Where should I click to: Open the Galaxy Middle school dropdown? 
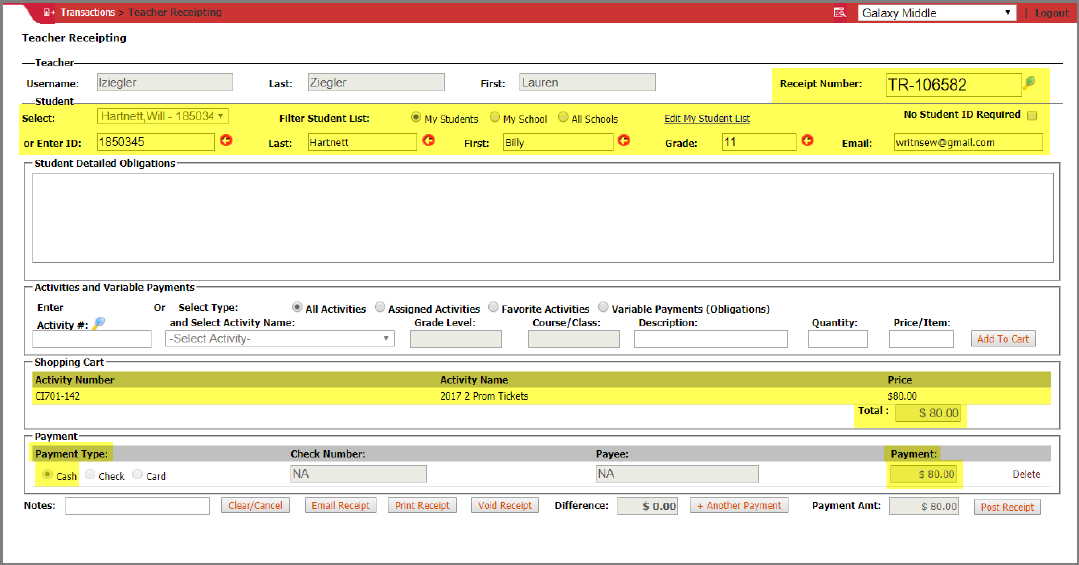[x=937, y=12]
